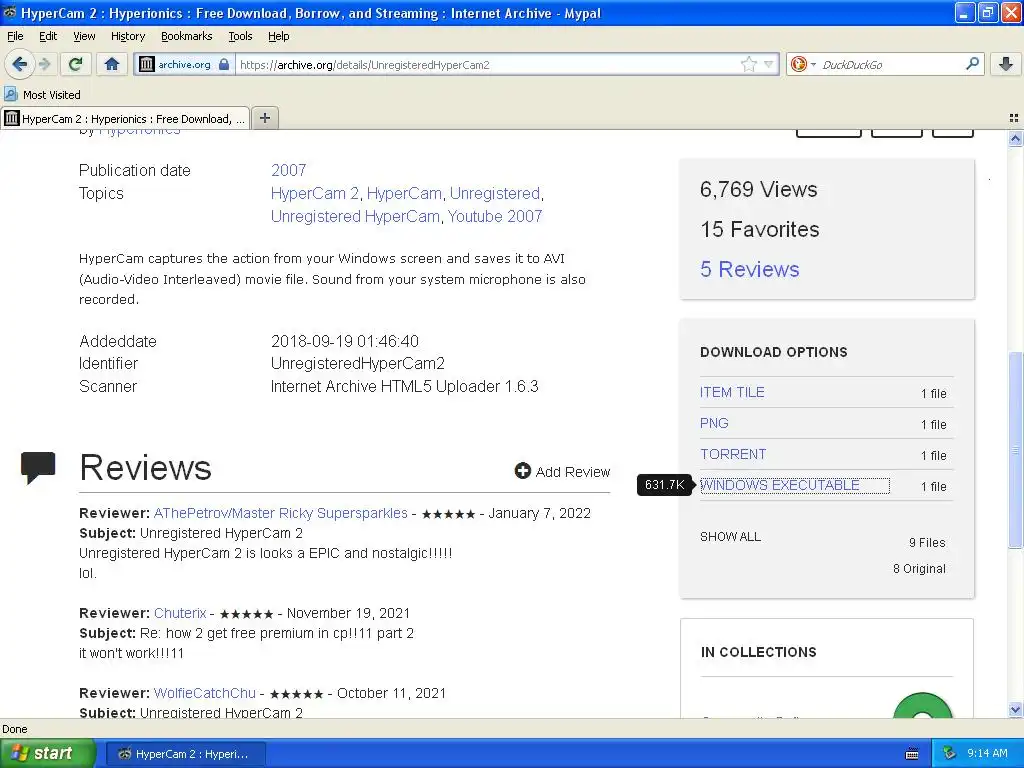Open reviewer Chuterix profile link
This screenshot has height=768, width=1024.
(x=180, y=613)
